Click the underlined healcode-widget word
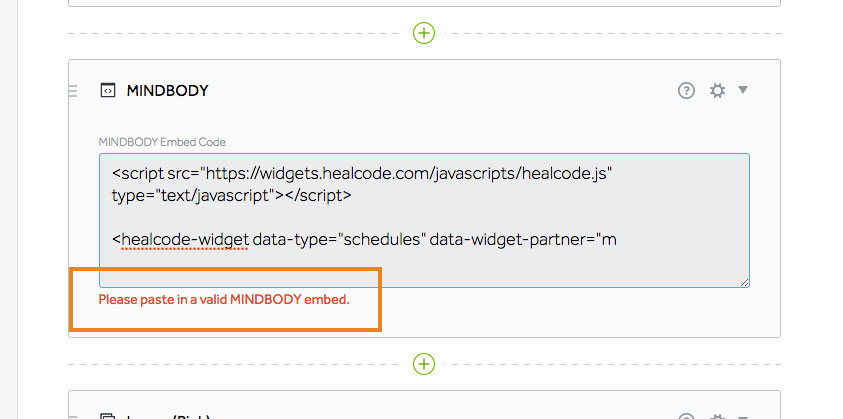This screenshot has height=419, width=843. 185,239
